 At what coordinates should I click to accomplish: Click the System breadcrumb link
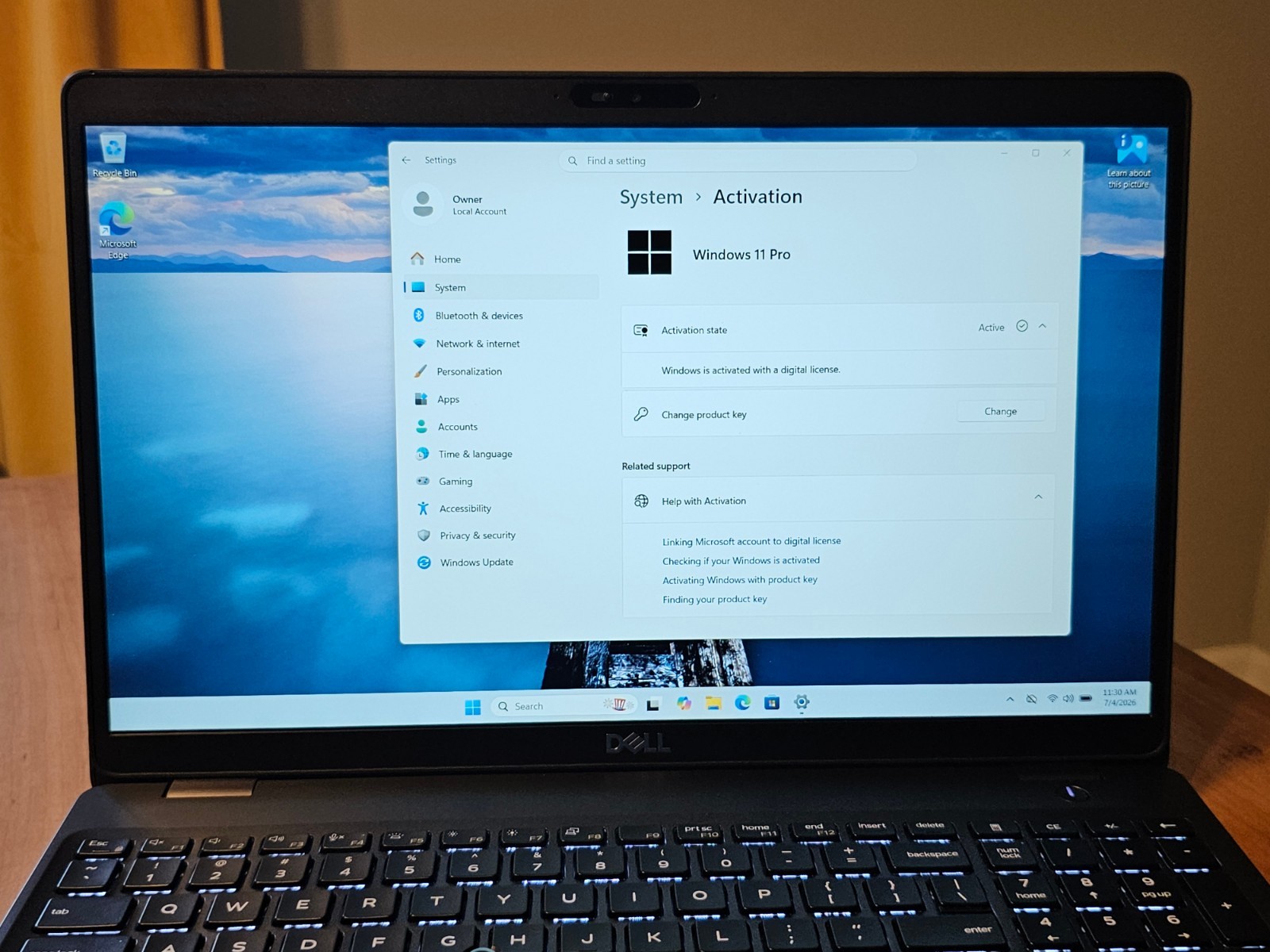(x=651, y=198)
